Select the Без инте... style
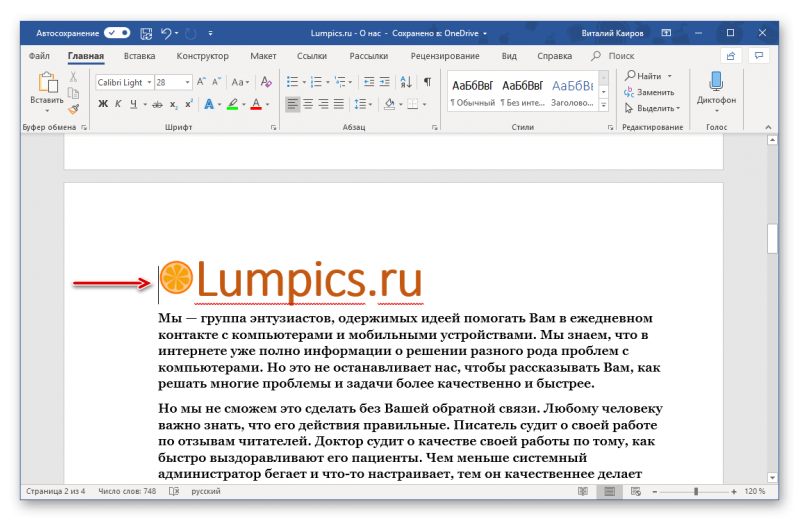 pyautogui.click(x=522, y=93)
